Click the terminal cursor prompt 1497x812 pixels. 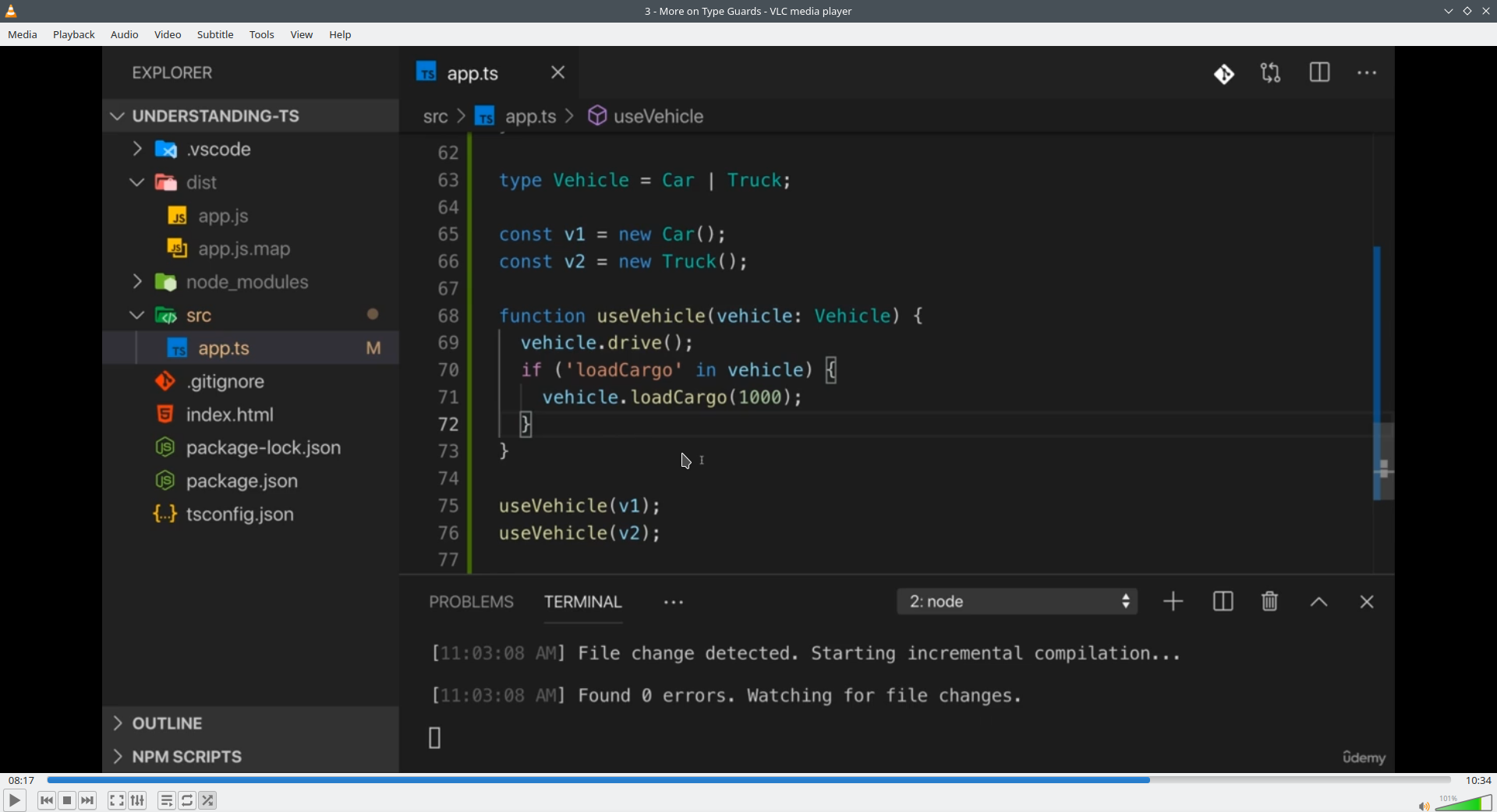click(435, 738)
